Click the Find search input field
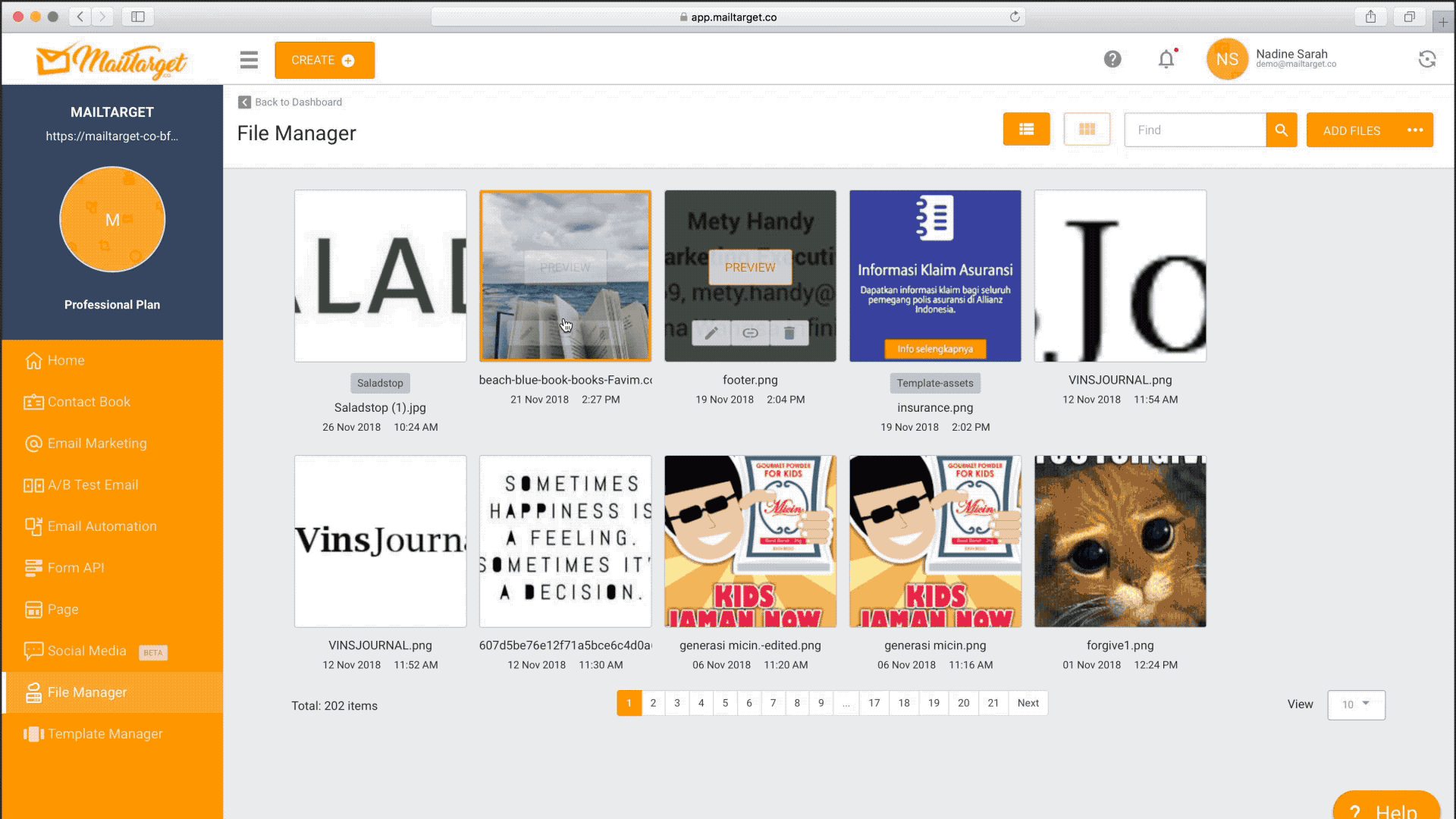 pyautogui.click(x=1194, y=130)
